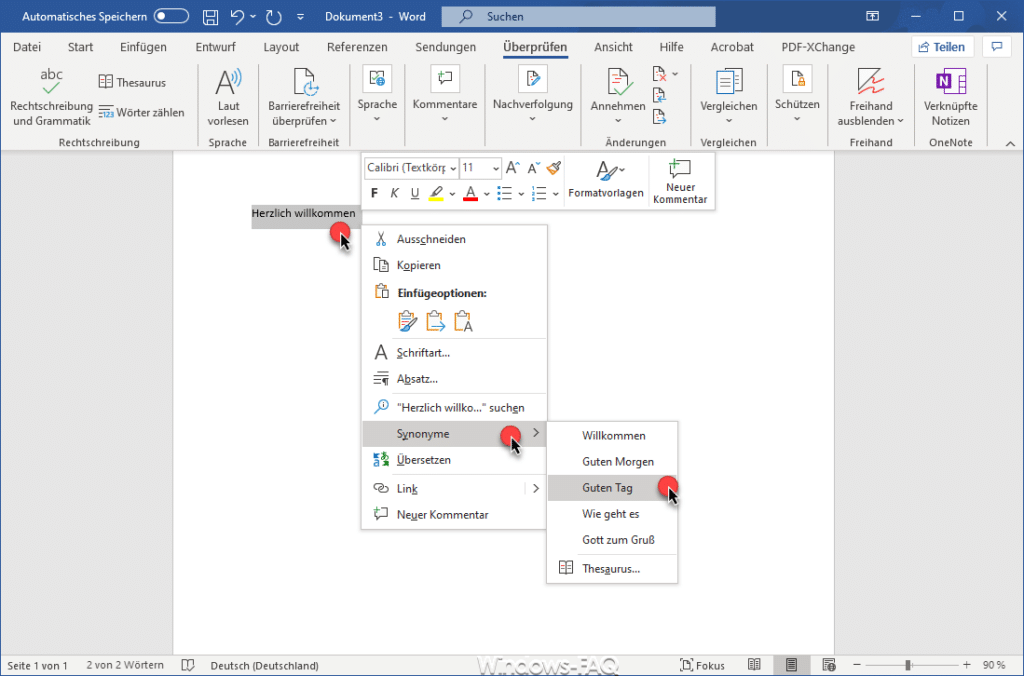Apply red font color swatch
Screen dimensions: 1024x676
470,193
